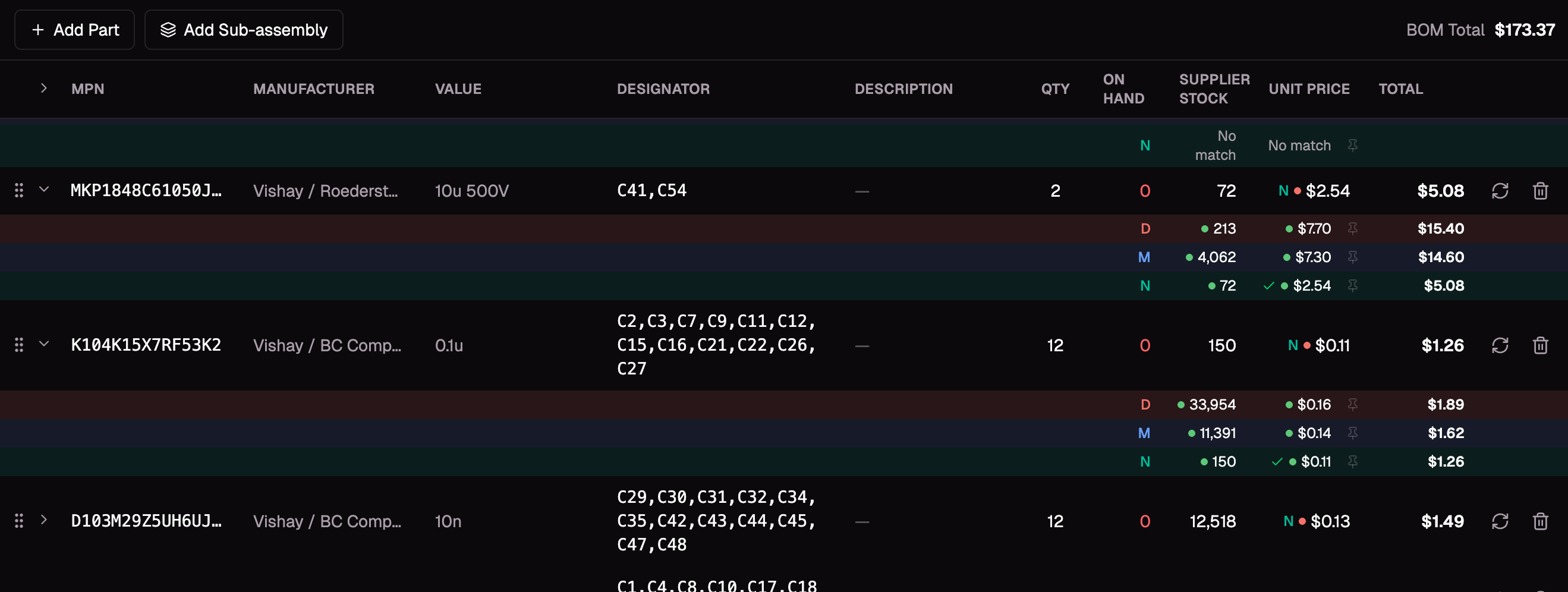Collapse the offer list for MKP1848C61050J
This screenshot has width=1568, height=592.
click(44, 190)
